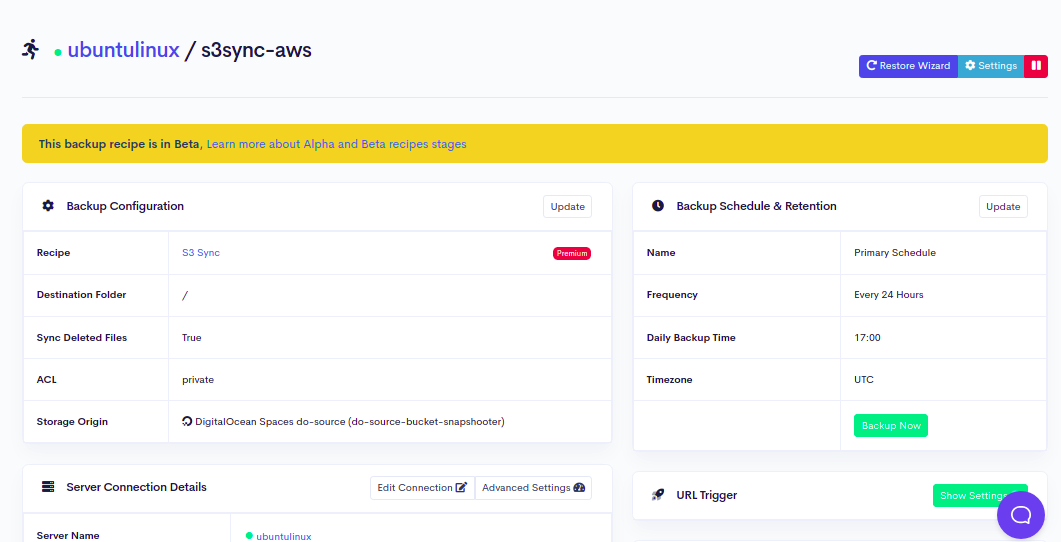
Task: Click the Storage Origin label
Action: tap(72, 422)
